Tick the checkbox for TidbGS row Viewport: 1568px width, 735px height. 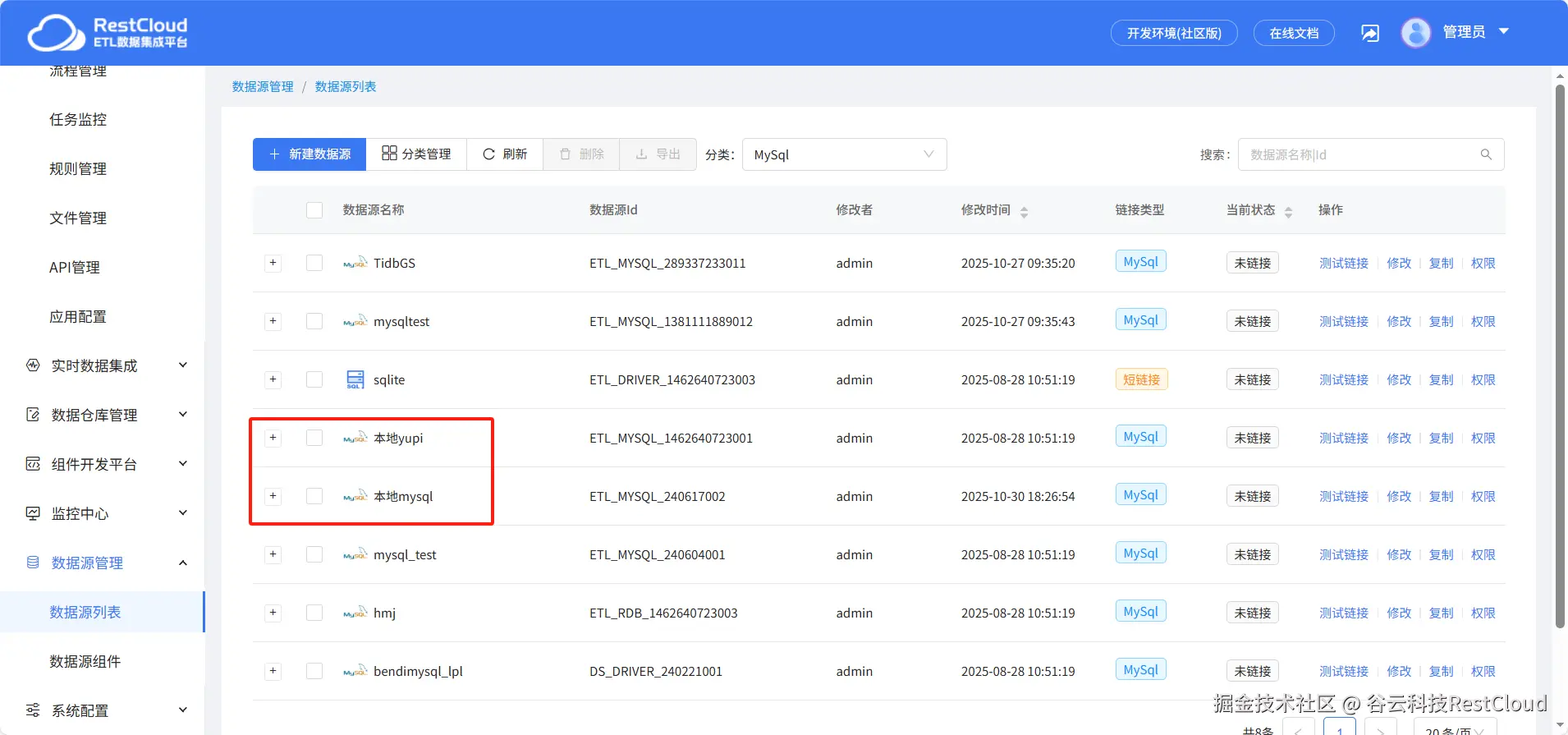coord(314,263)
